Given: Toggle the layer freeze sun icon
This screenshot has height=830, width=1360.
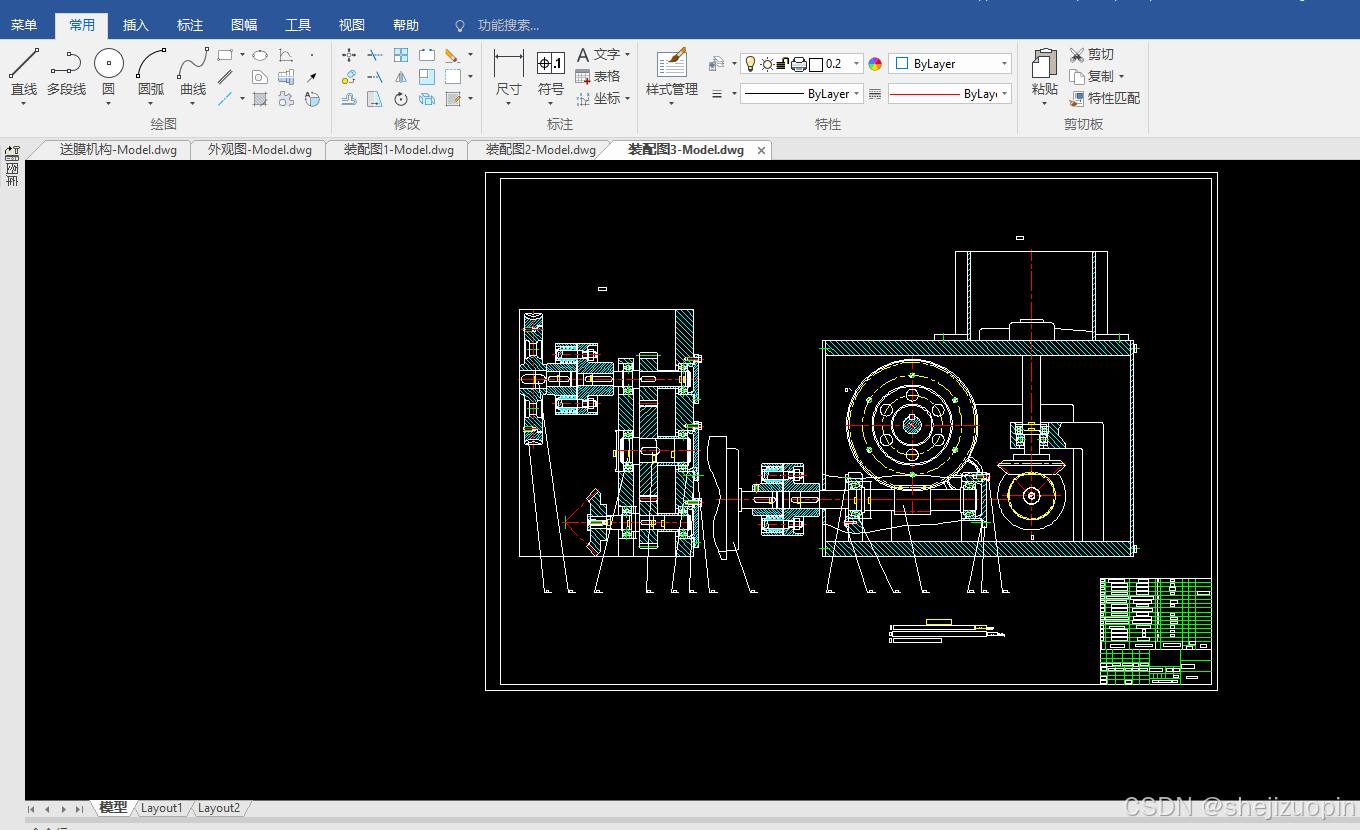Looking at the screenshot, I should 767,64.
